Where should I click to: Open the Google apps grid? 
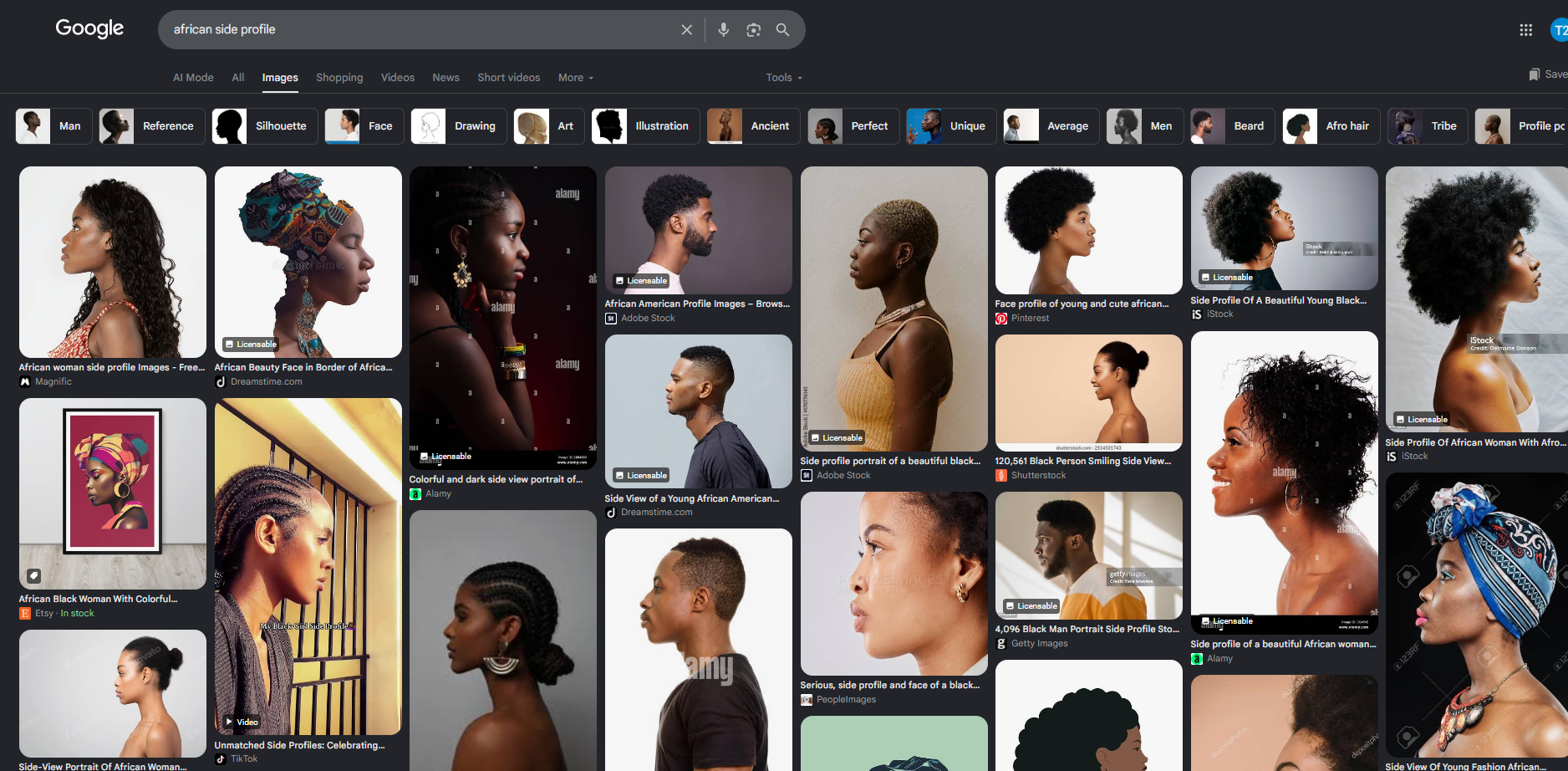click(x=1525, y=30)
